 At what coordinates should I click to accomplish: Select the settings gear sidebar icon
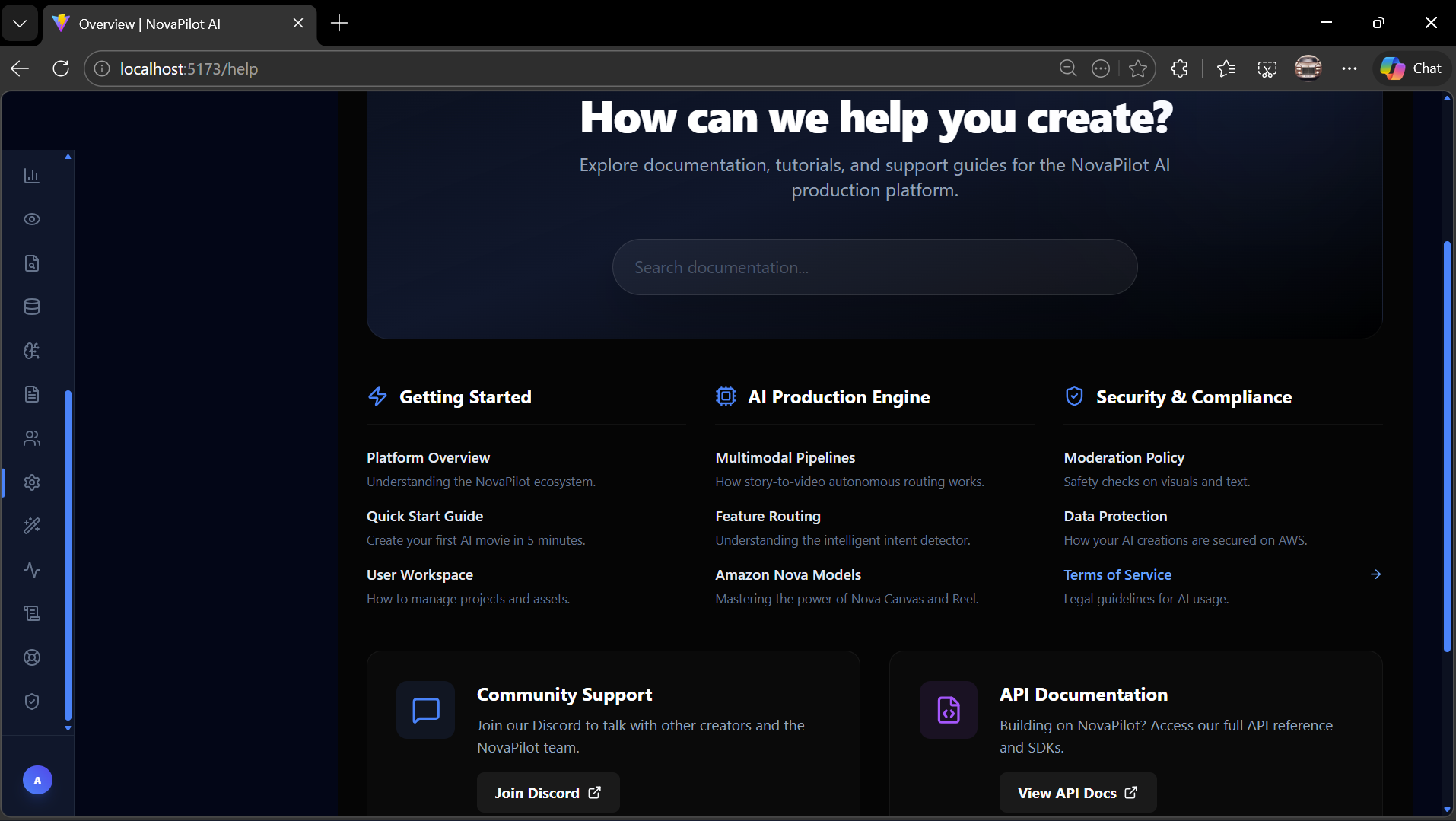(x=32, y=482)
